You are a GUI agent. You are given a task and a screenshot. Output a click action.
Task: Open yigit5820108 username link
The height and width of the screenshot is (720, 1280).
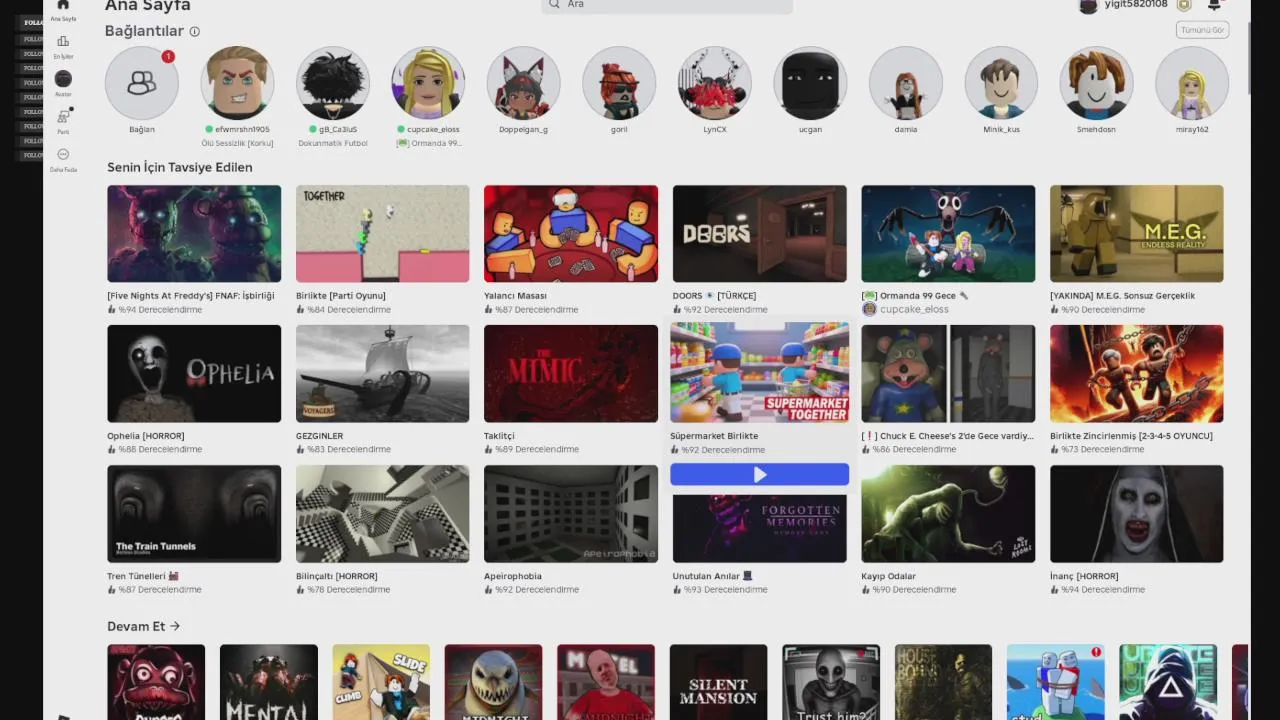coord(1136,5)
